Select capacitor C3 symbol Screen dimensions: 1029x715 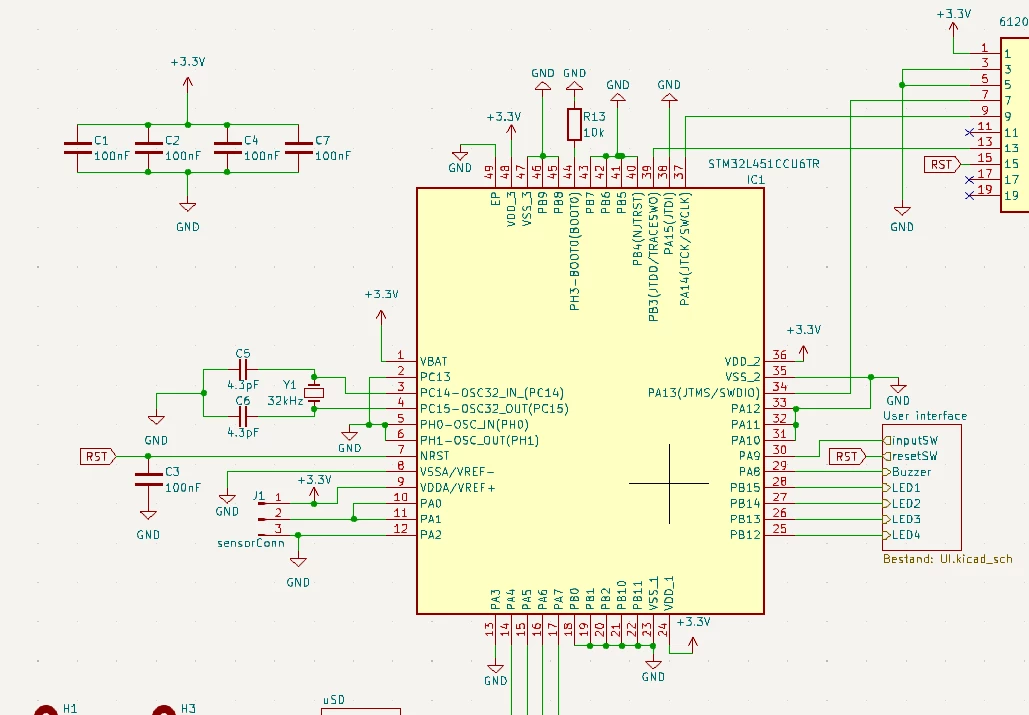coord(148,480)
